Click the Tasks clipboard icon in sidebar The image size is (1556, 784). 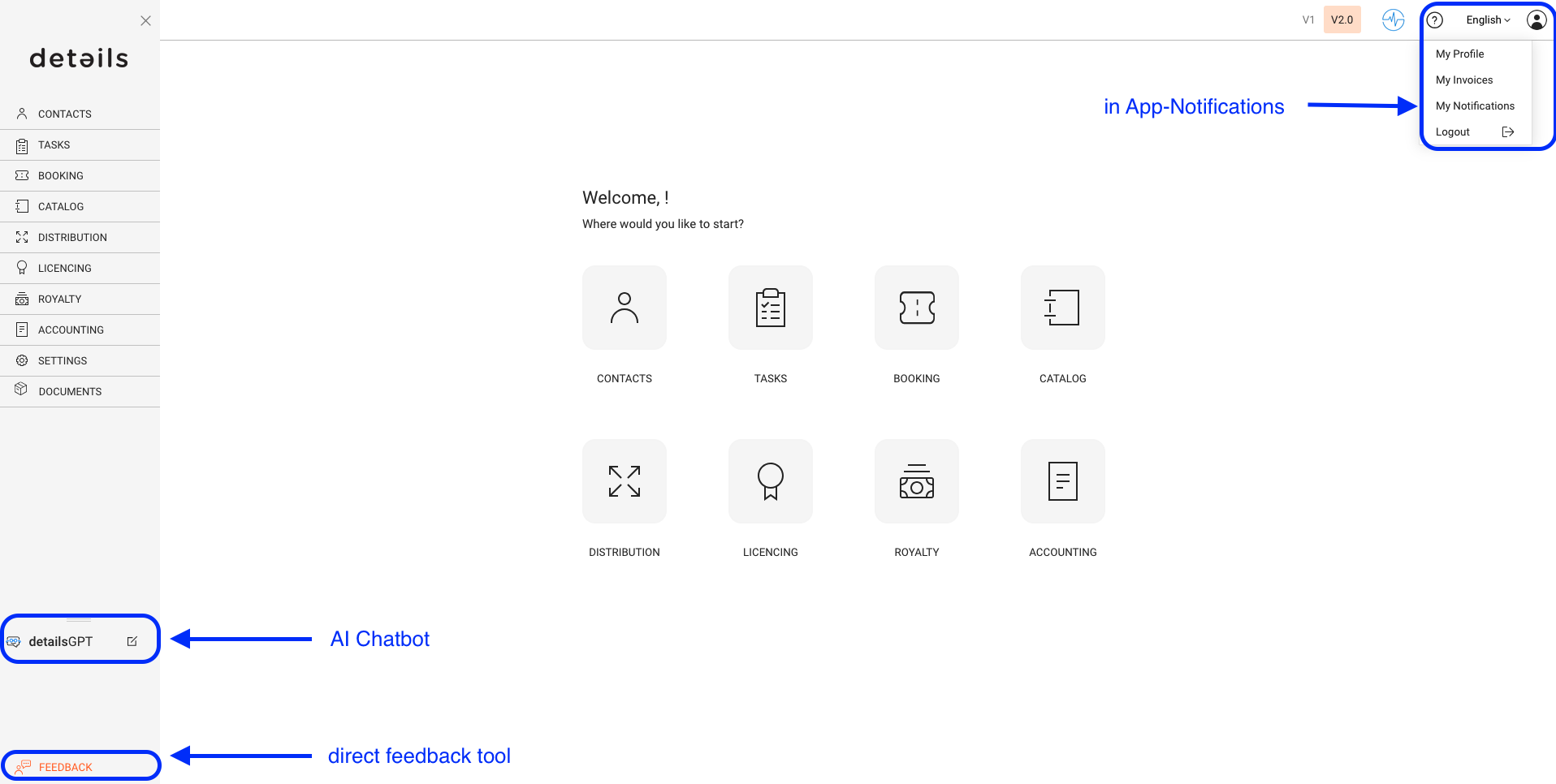22,145
